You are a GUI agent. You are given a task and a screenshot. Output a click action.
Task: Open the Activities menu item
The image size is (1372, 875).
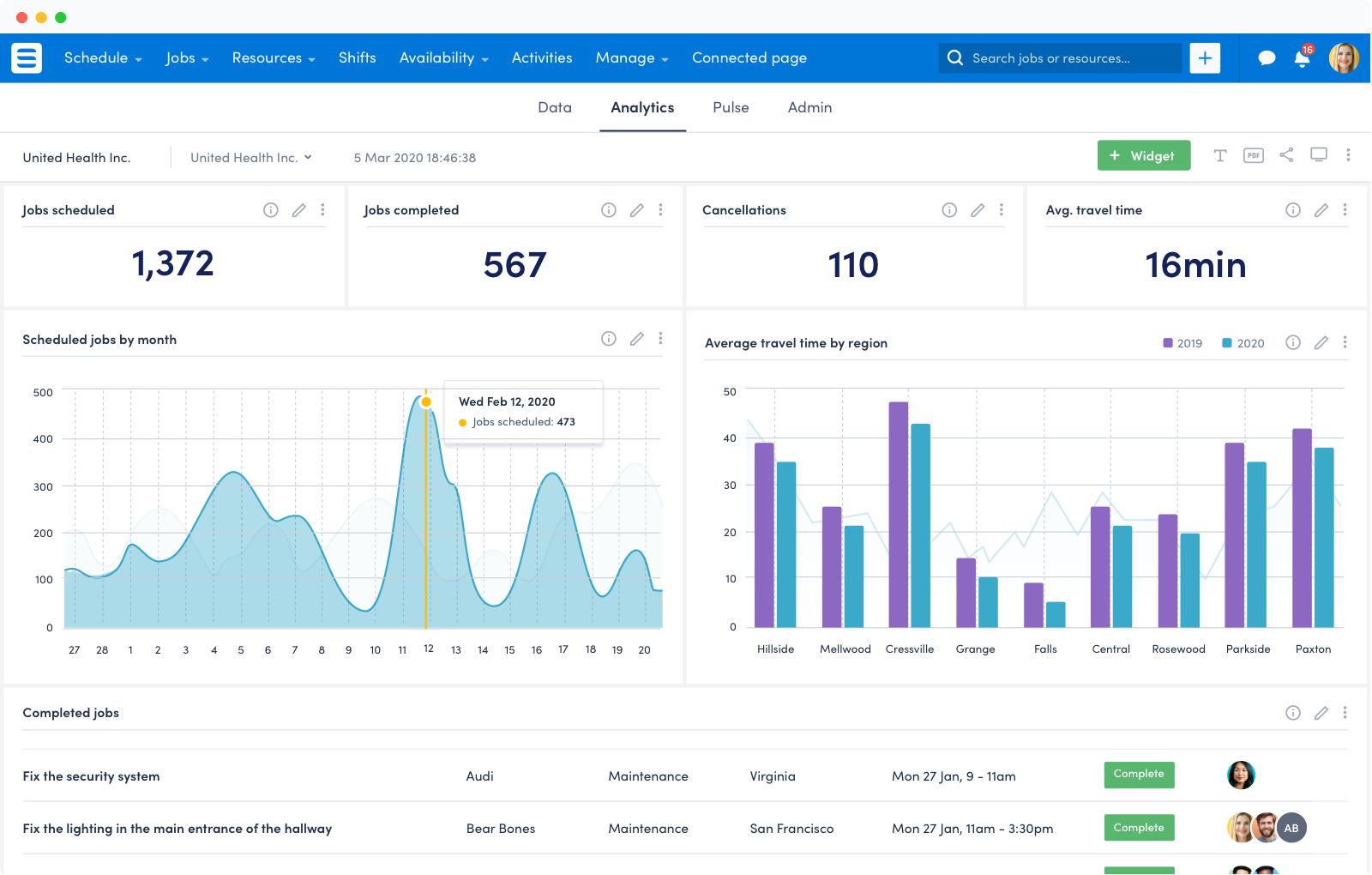tap(541, 57)
